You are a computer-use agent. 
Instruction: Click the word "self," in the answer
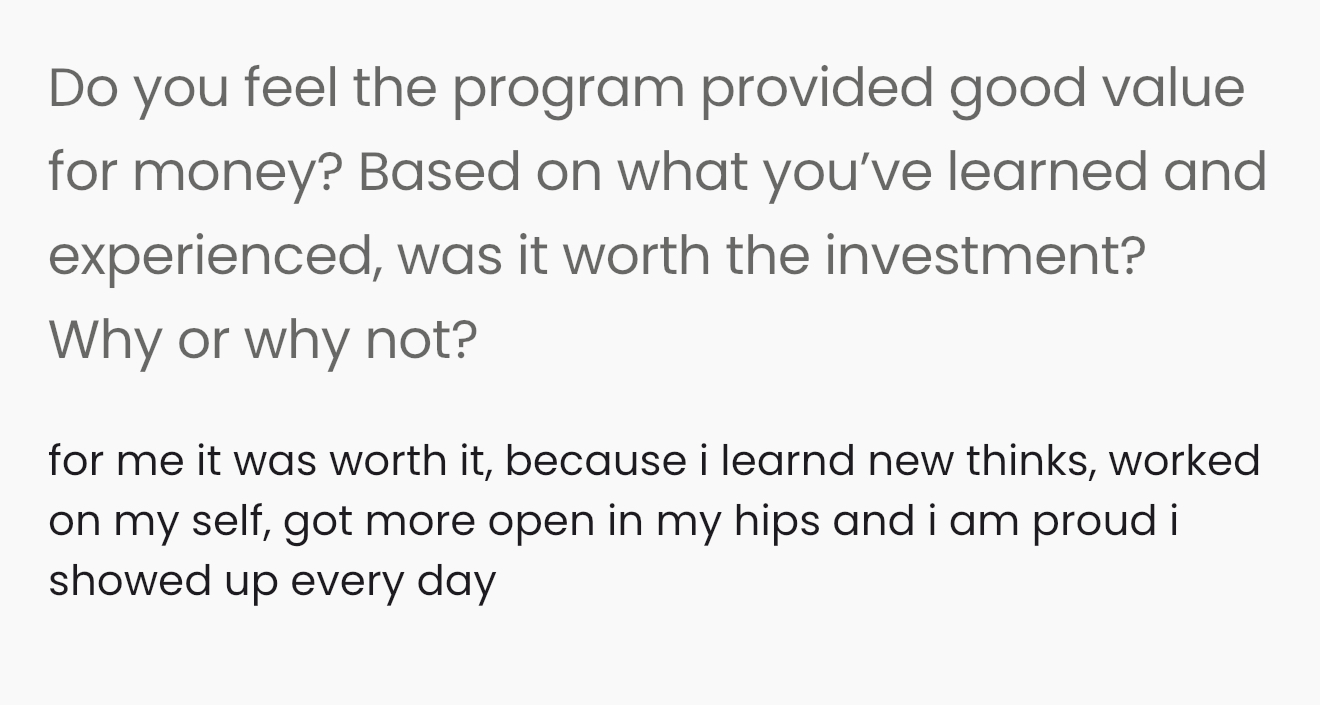pos(235,521)
